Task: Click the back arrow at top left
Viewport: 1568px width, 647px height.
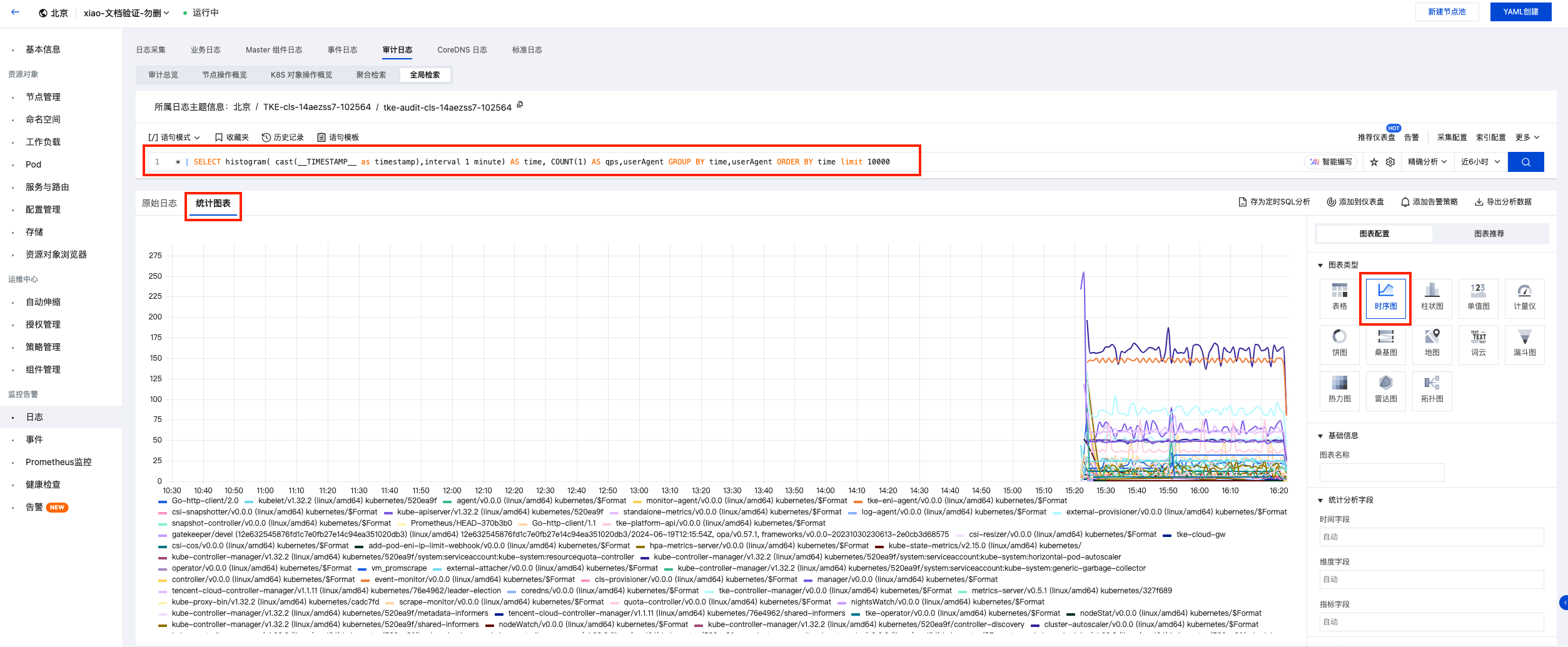Action: [x=16, y=12]
